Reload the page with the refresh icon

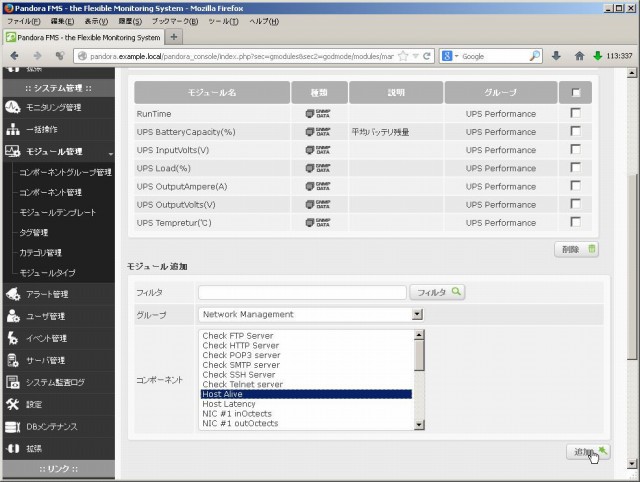pyautogui.click(x=427, y=56)
